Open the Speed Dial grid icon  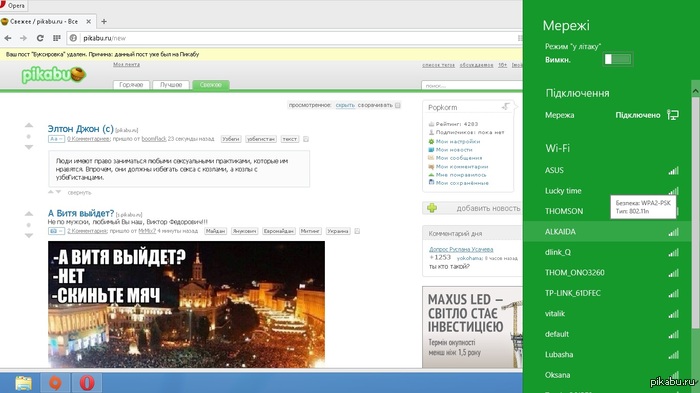[x=57, y=38]
